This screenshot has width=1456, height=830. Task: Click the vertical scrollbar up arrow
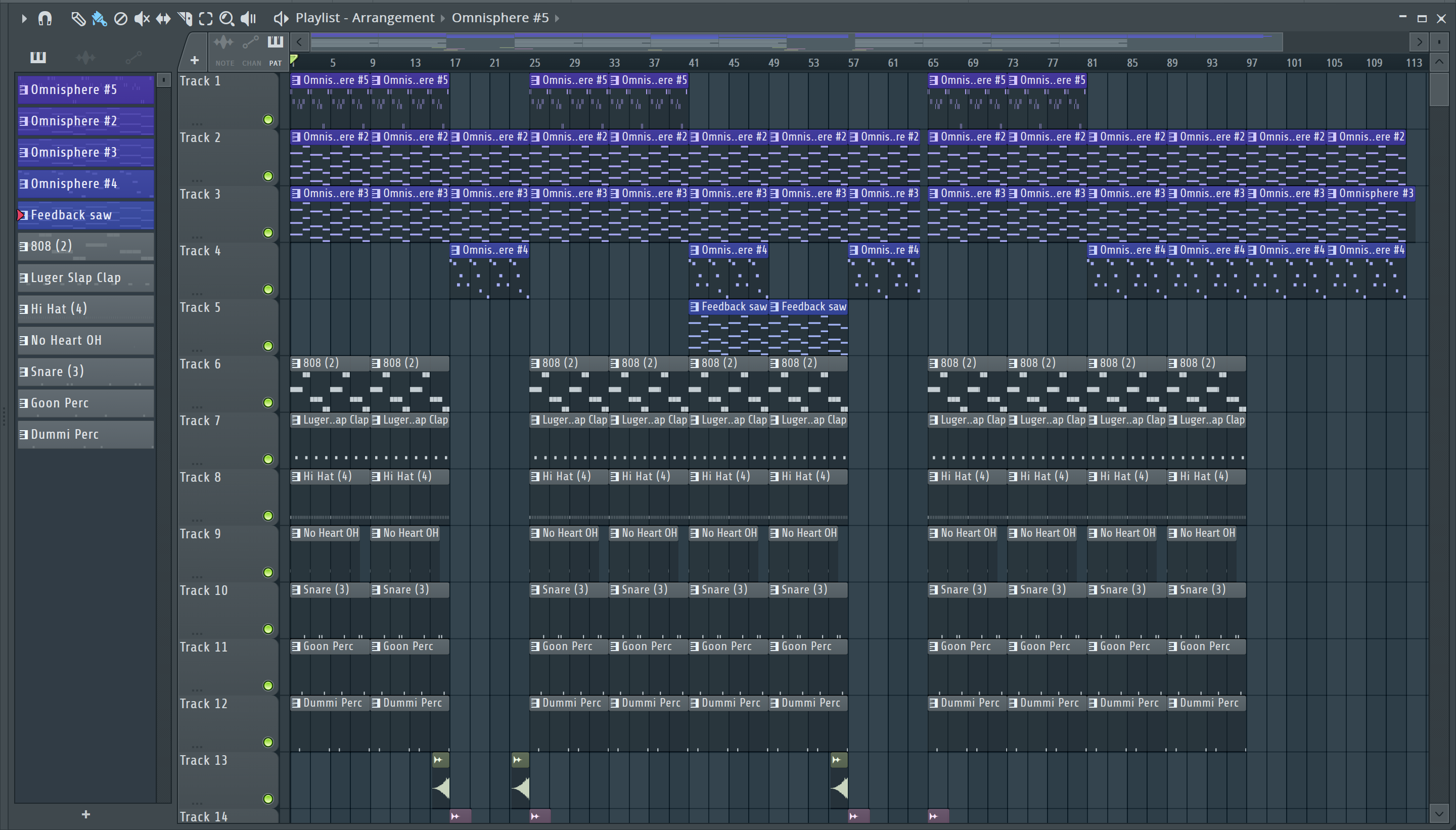(1439, 62)
